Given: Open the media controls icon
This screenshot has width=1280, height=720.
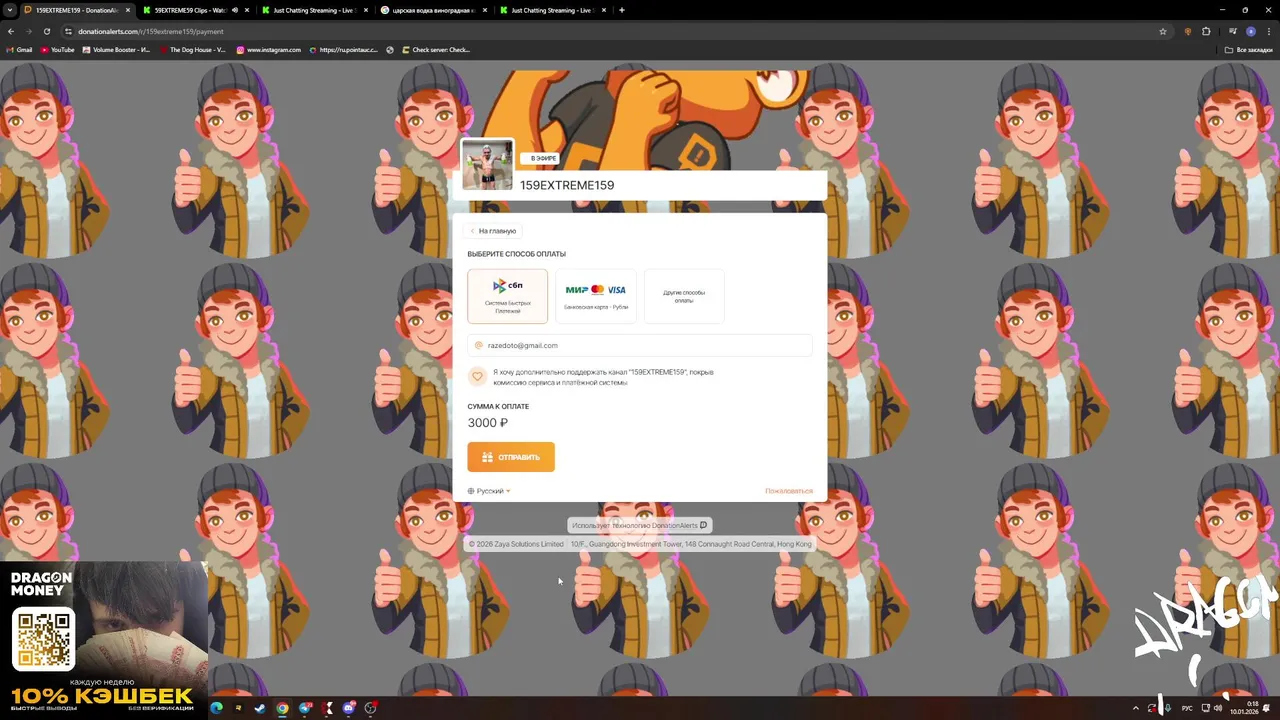Looking at the screenshot, I should 1233,31.
